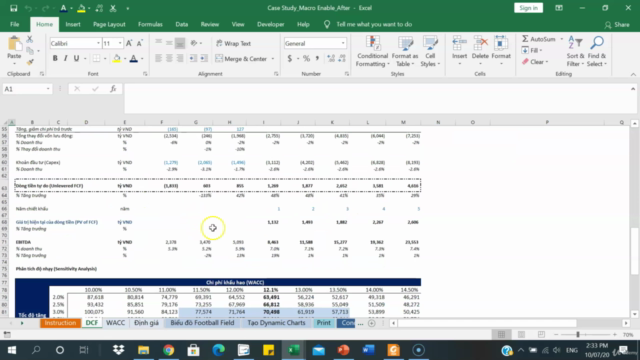
Task: Switch to Normal view in status bar
Action: coord(501,335)
